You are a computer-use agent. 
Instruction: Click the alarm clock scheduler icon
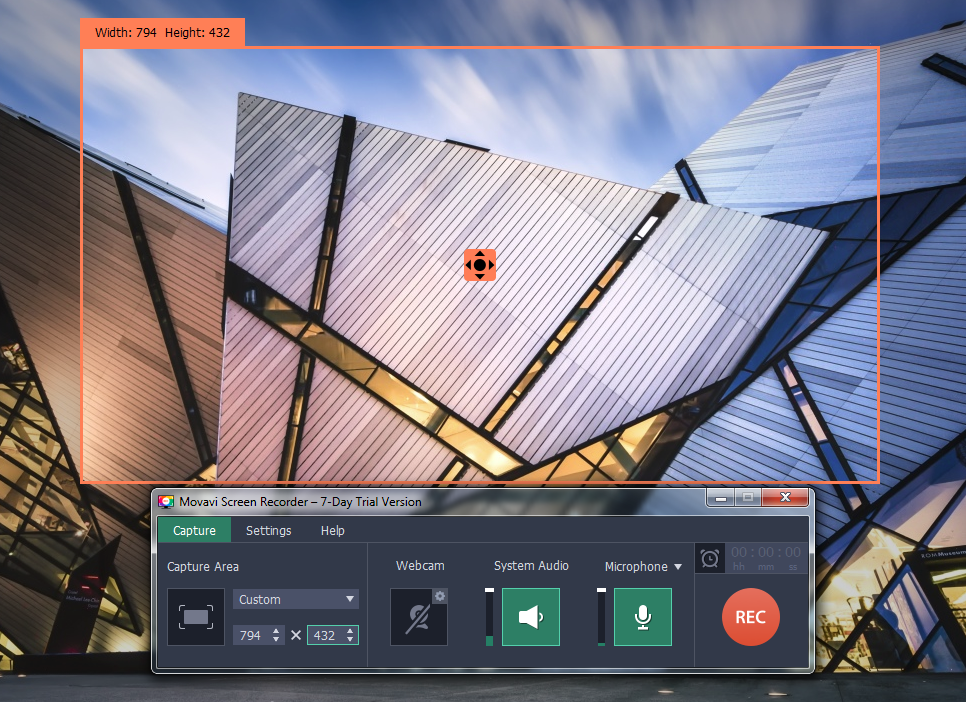pyautogui.click(x=710, y=558)
